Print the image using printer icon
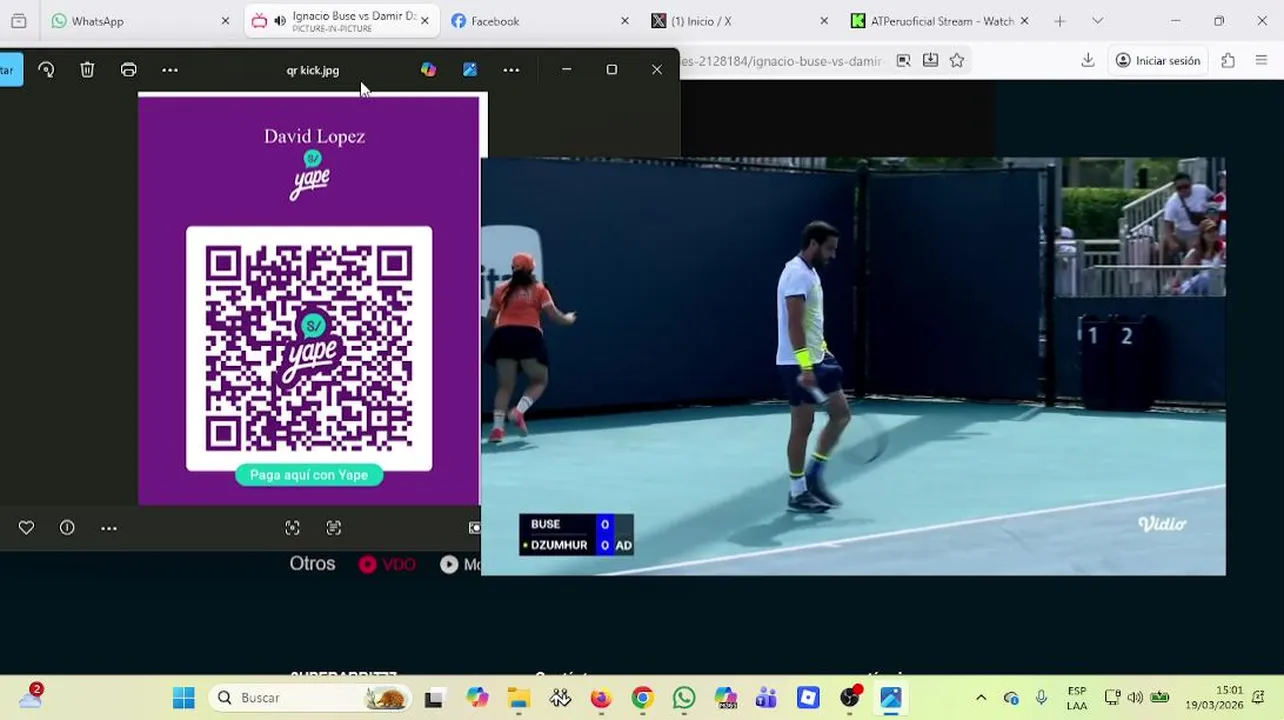Image resolution: width=1284 pixels, height=720 pixels. [128, 70]
